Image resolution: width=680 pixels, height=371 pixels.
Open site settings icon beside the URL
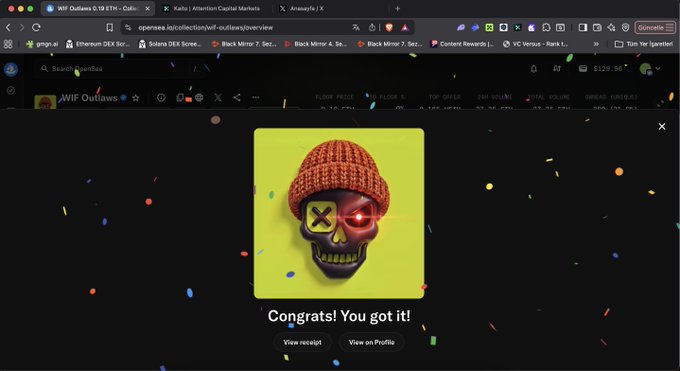(x=128, y=27)
